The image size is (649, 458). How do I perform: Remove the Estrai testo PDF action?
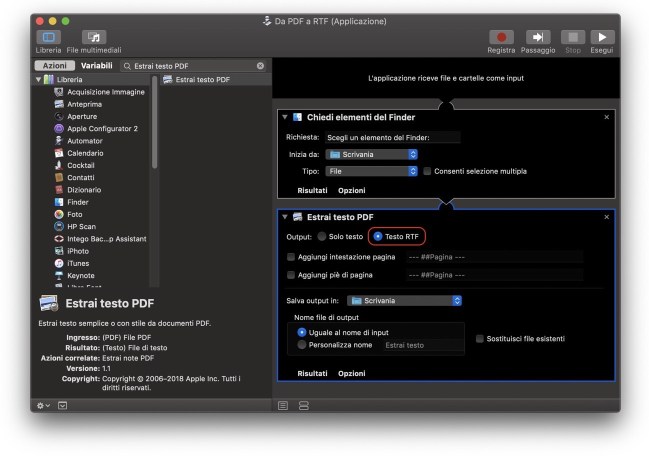(606, 217)
